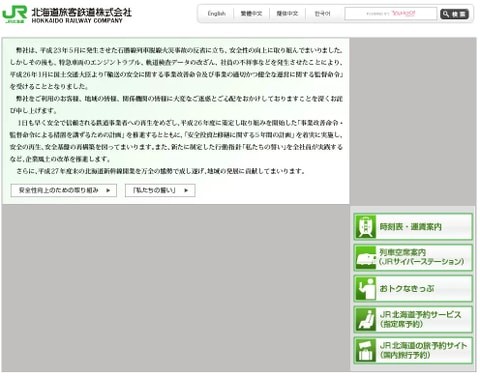Image resolution: width=480 pixels, height=377 pixels.
Task: Click shinkansen icon beside 列車空席案内
Action: click(365, 258)
